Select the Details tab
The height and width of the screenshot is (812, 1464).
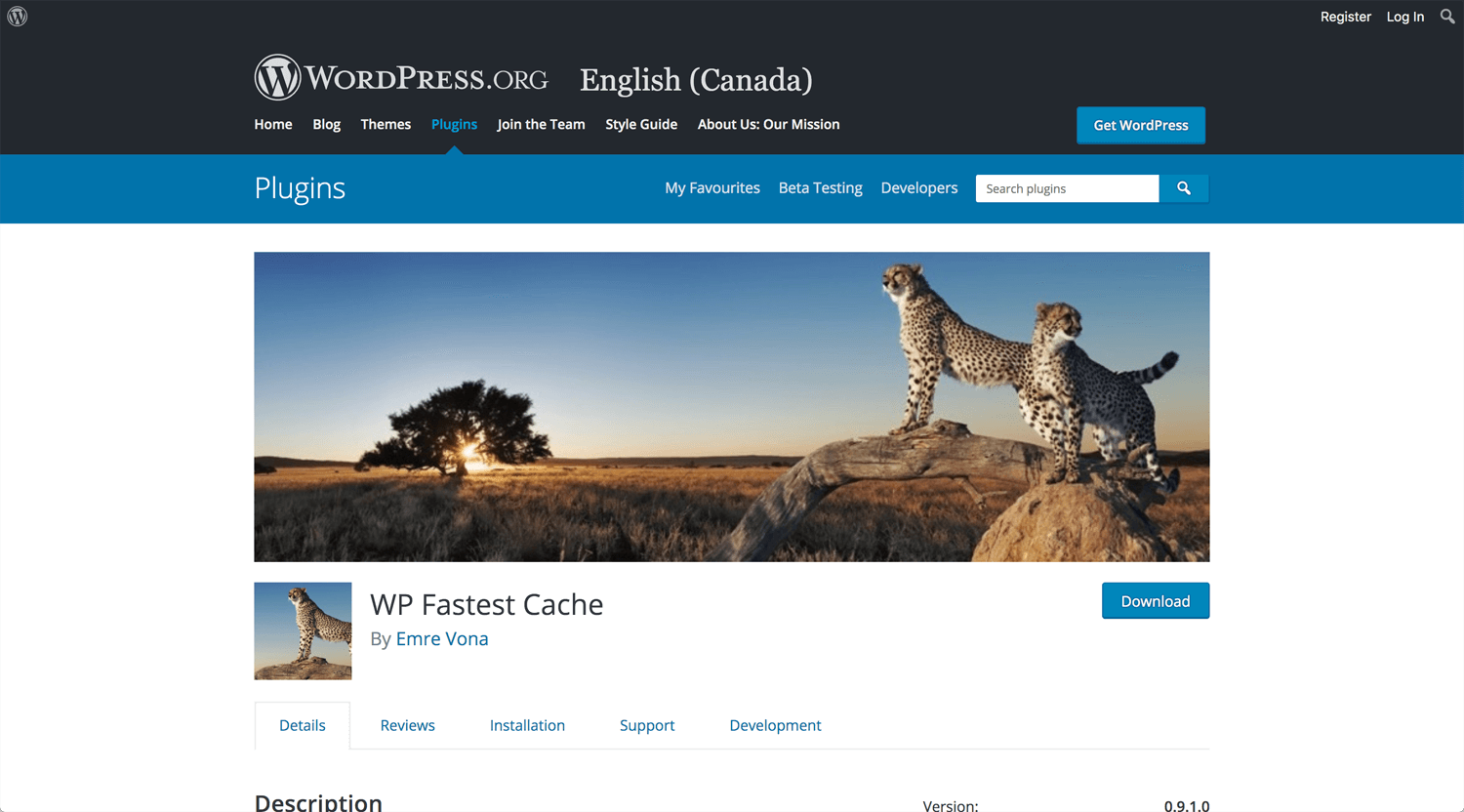click(x=303, y=725)
